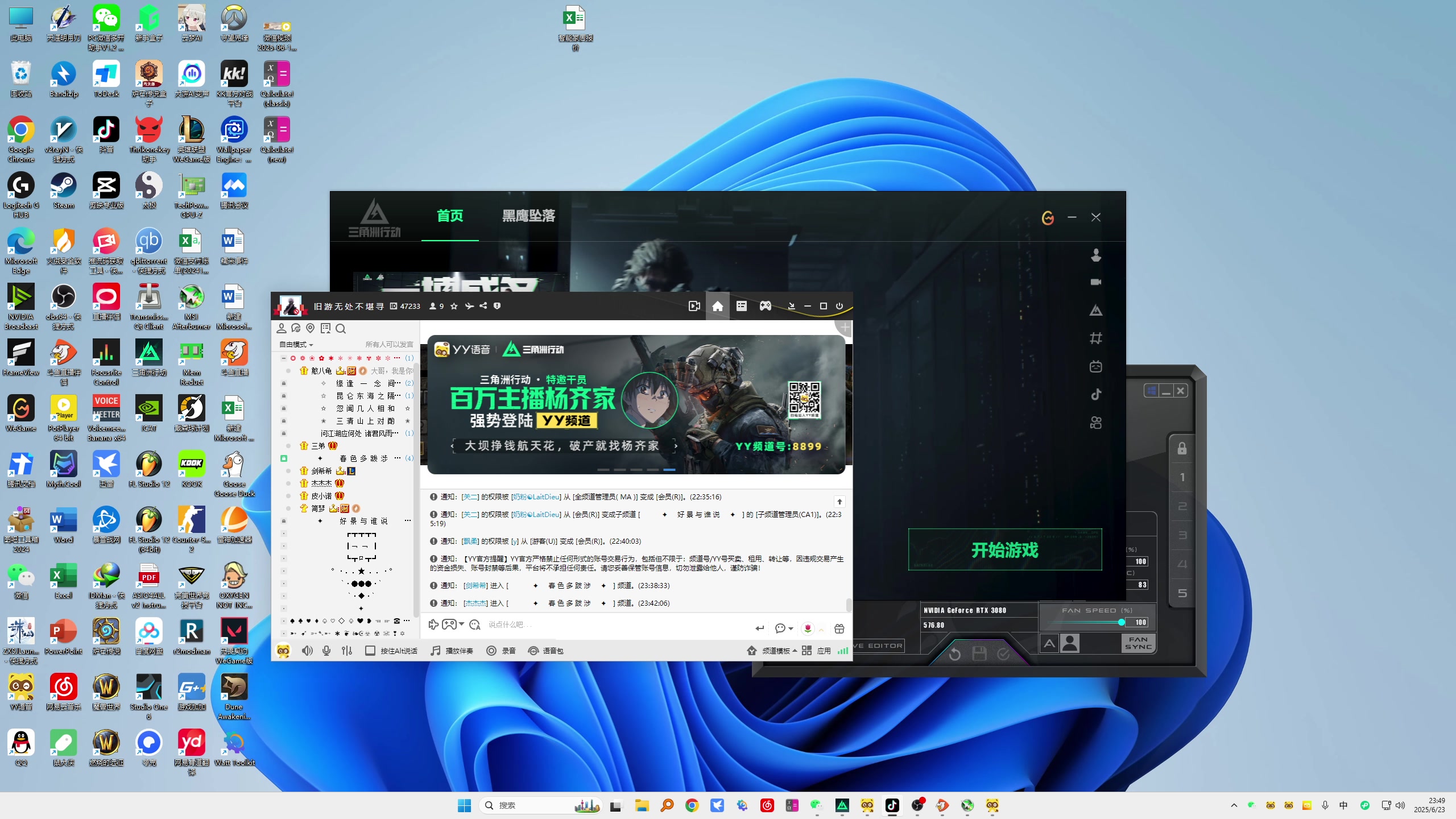Image resolution: width=1456 pixels, height=819 pixels.
Task: Click the WeGame logo icon in Delta Force launcher
Action: (x=1048, y=217)
